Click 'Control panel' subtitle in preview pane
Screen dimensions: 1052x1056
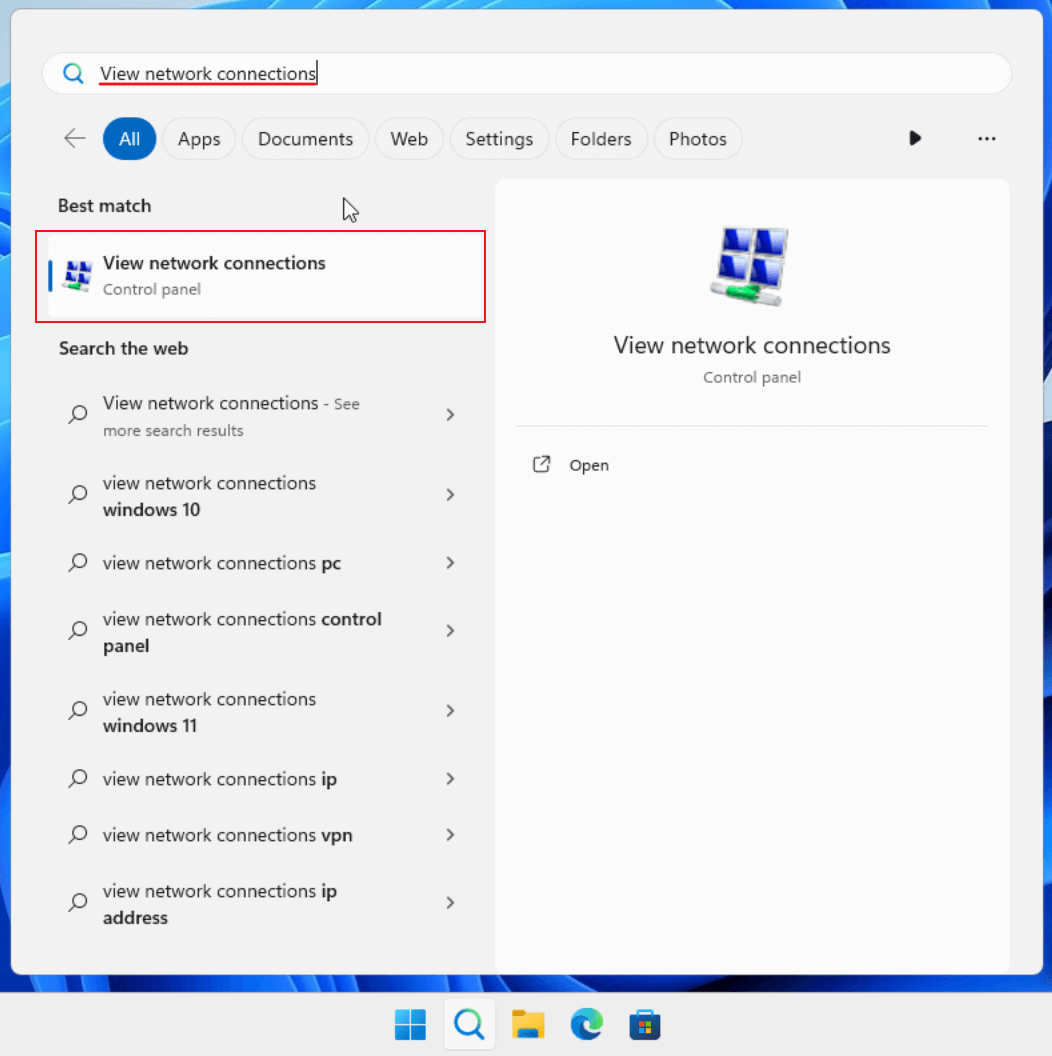(x=752, y=377)
